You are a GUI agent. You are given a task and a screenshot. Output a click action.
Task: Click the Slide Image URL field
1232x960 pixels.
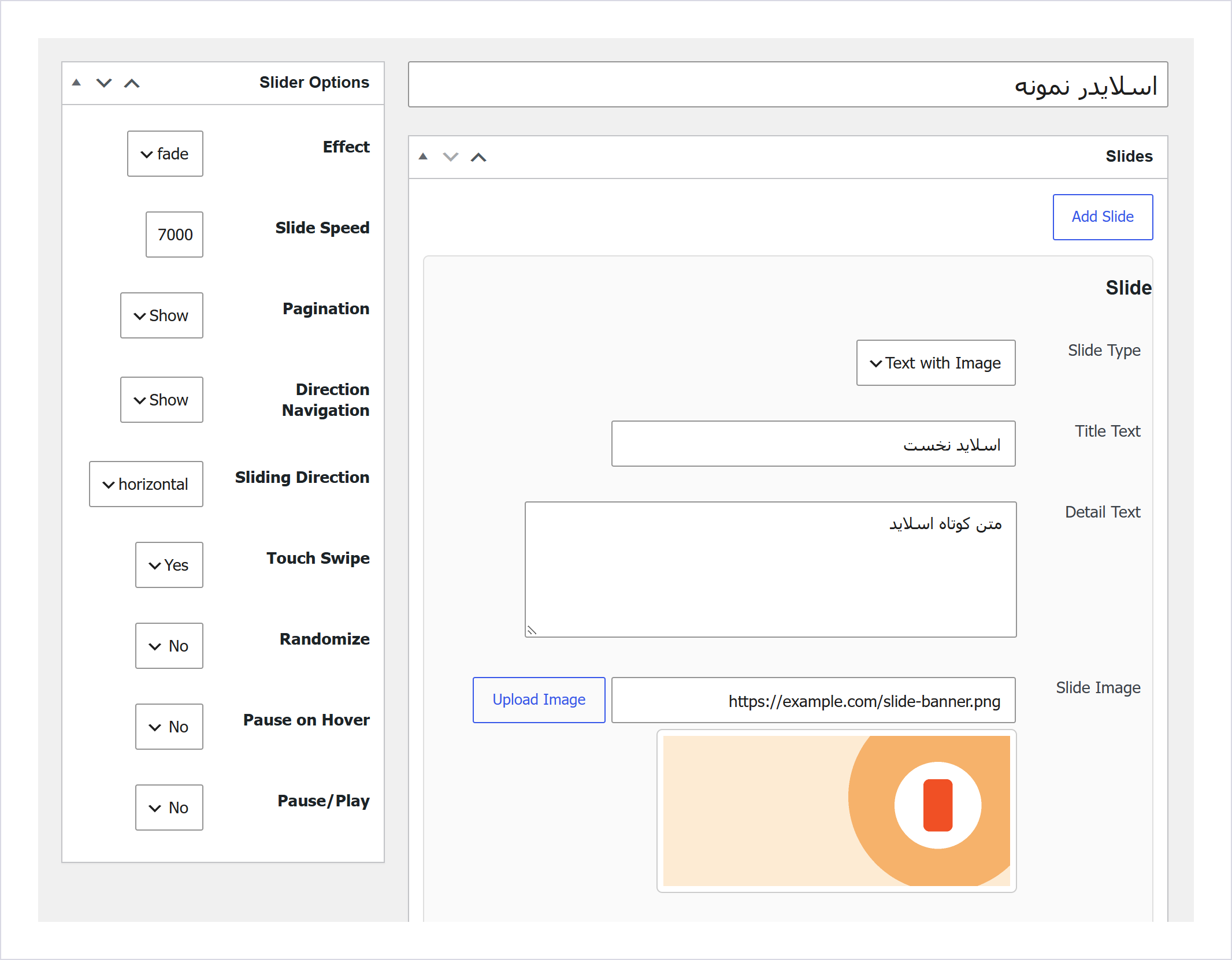point(814,700)
